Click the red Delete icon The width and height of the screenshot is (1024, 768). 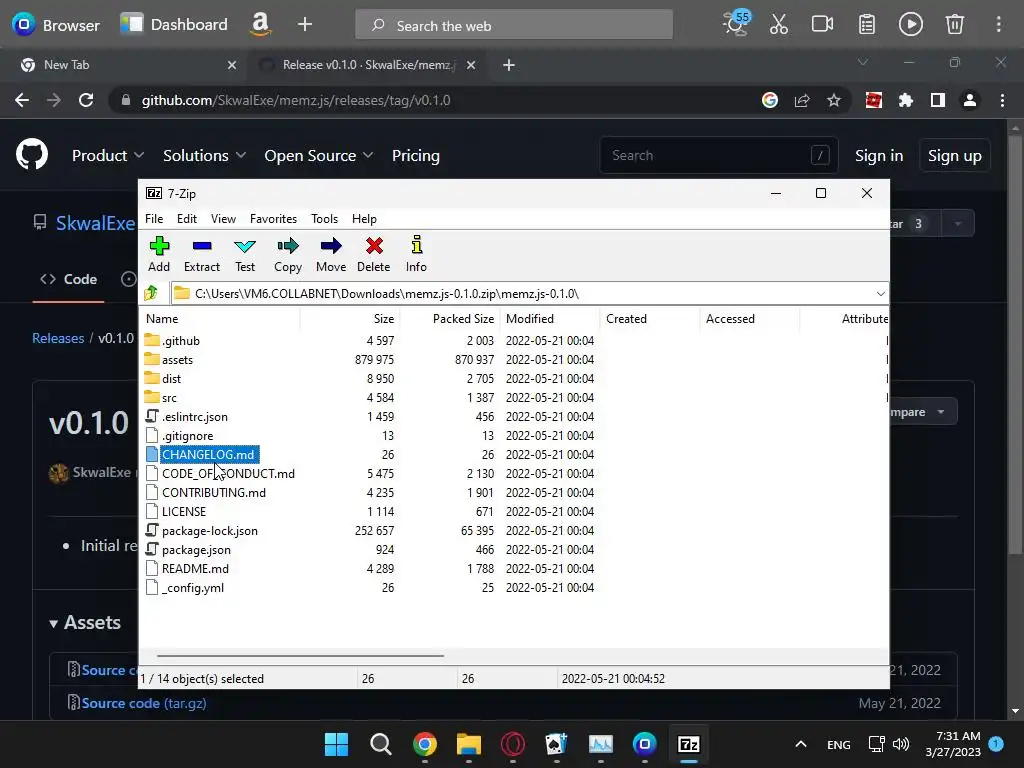374,254
